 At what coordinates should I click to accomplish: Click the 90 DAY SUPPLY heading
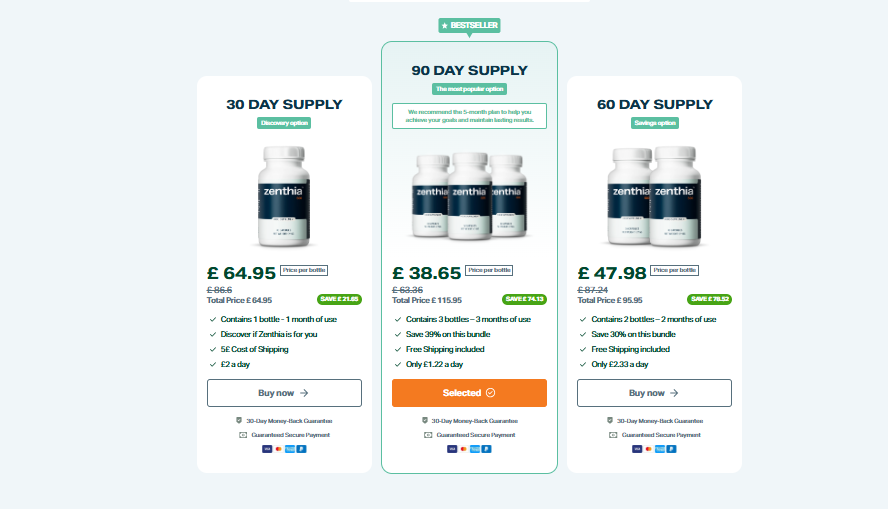pos(469,71)
